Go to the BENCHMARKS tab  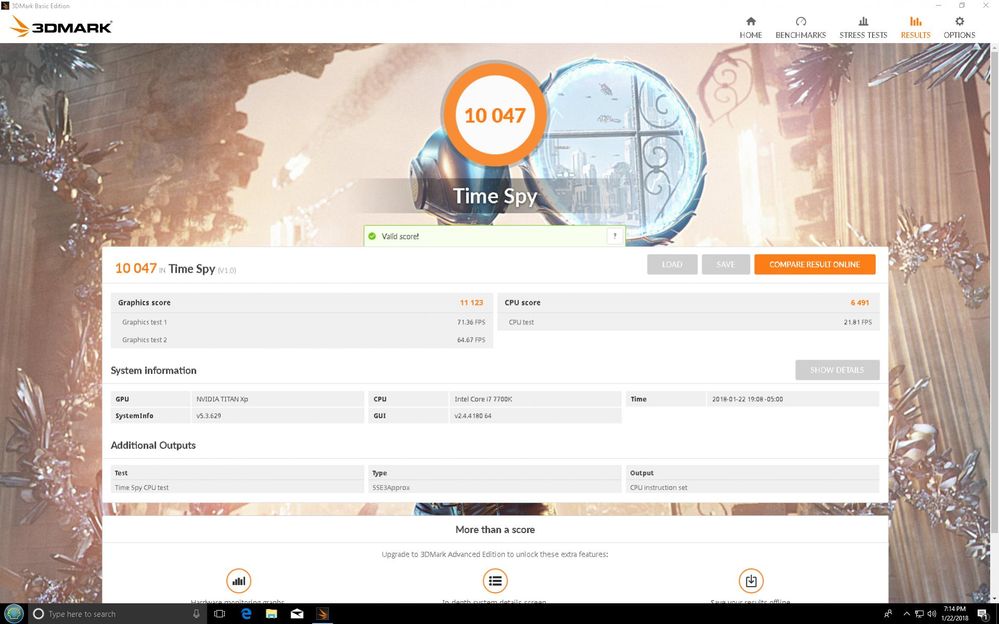click(800, 27)
